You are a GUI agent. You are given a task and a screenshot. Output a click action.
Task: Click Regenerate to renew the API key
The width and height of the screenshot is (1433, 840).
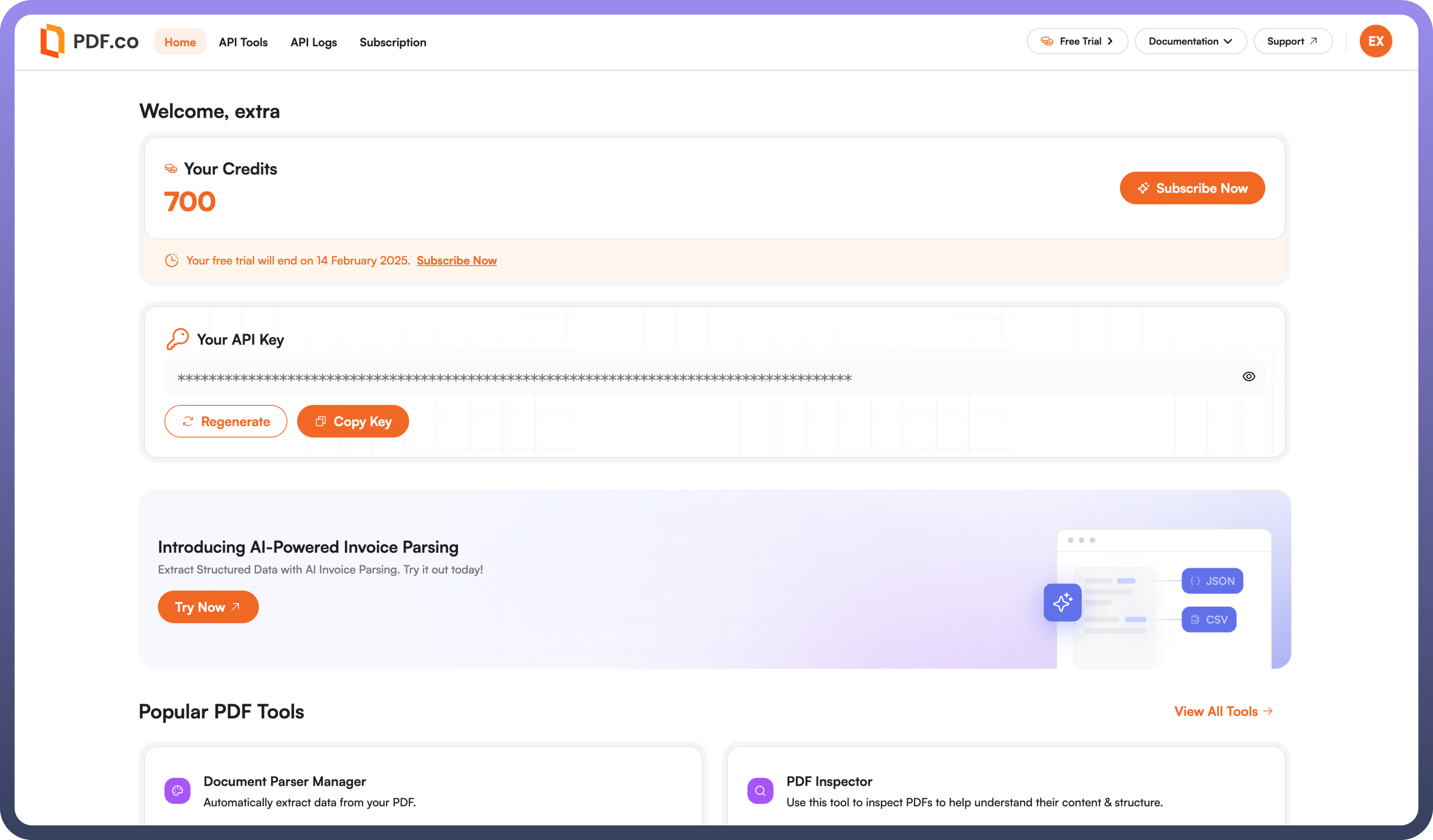[226, 421]
